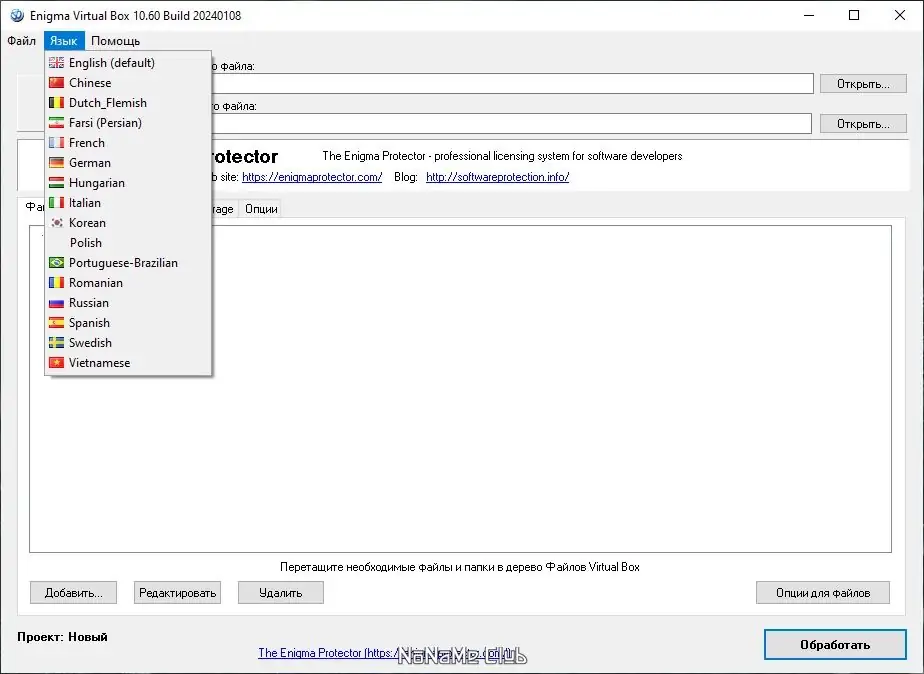Choose English (default) language text

tap(111, 62)
